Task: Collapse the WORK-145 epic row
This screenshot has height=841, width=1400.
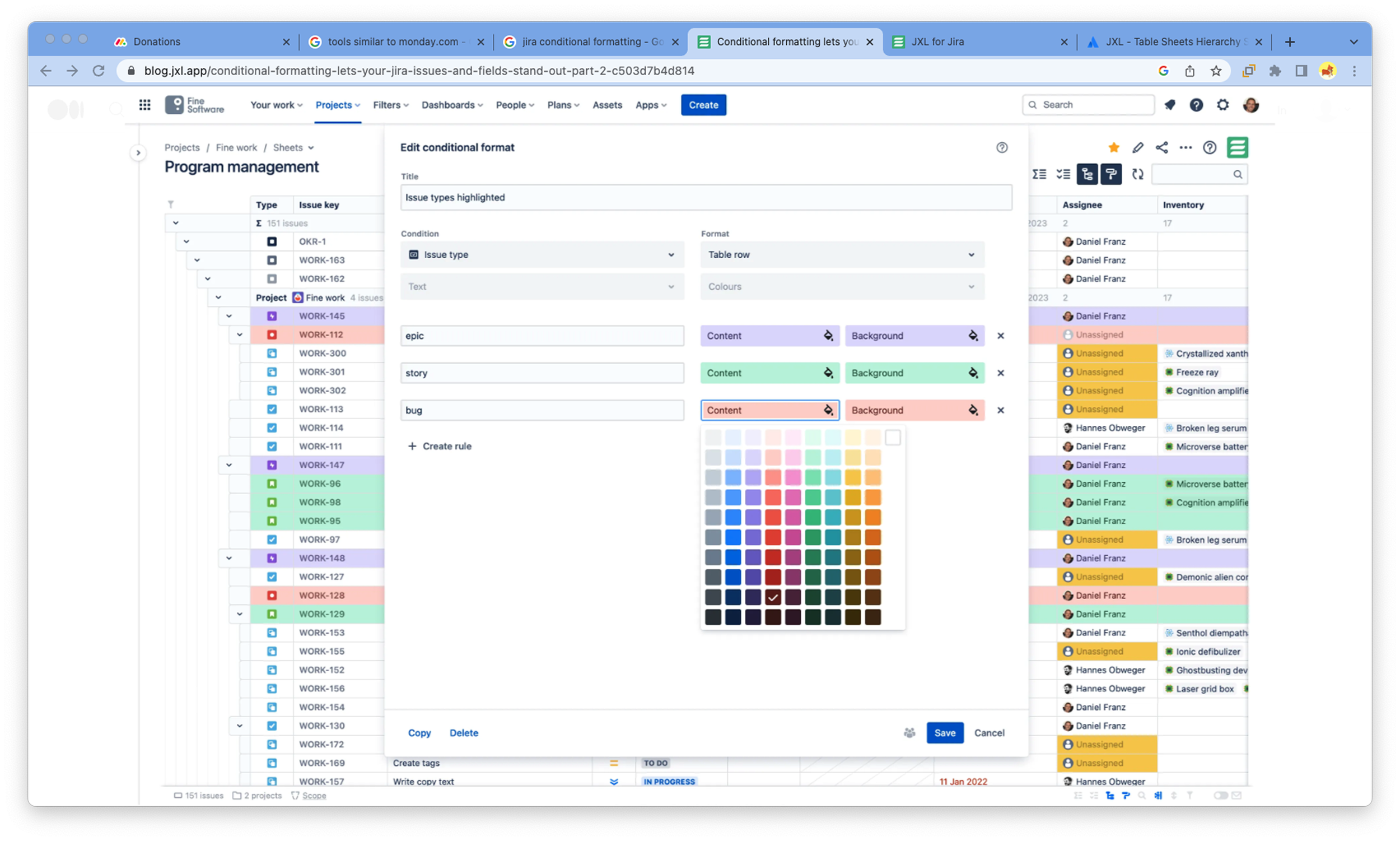Action: coord(229,316)
